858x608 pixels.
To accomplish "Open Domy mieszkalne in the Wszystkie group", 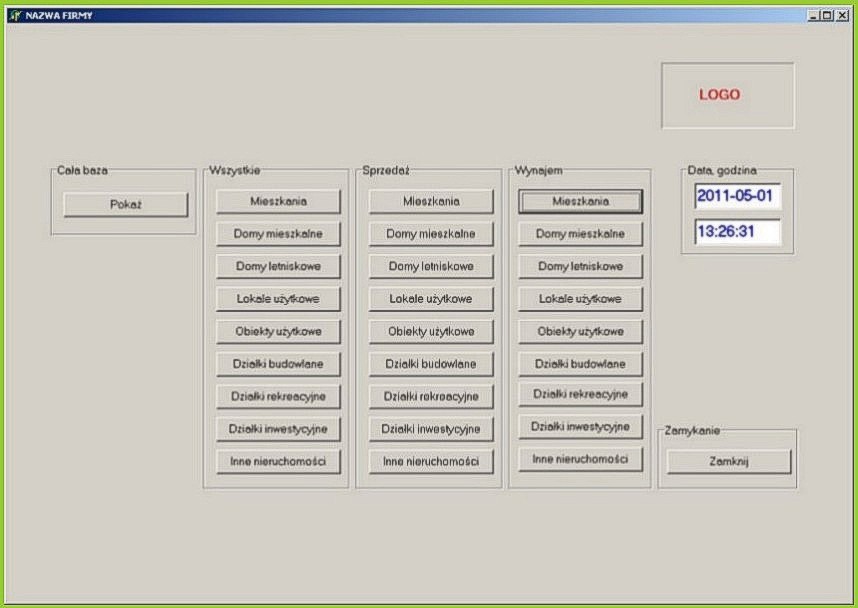I will click(278, 234).
